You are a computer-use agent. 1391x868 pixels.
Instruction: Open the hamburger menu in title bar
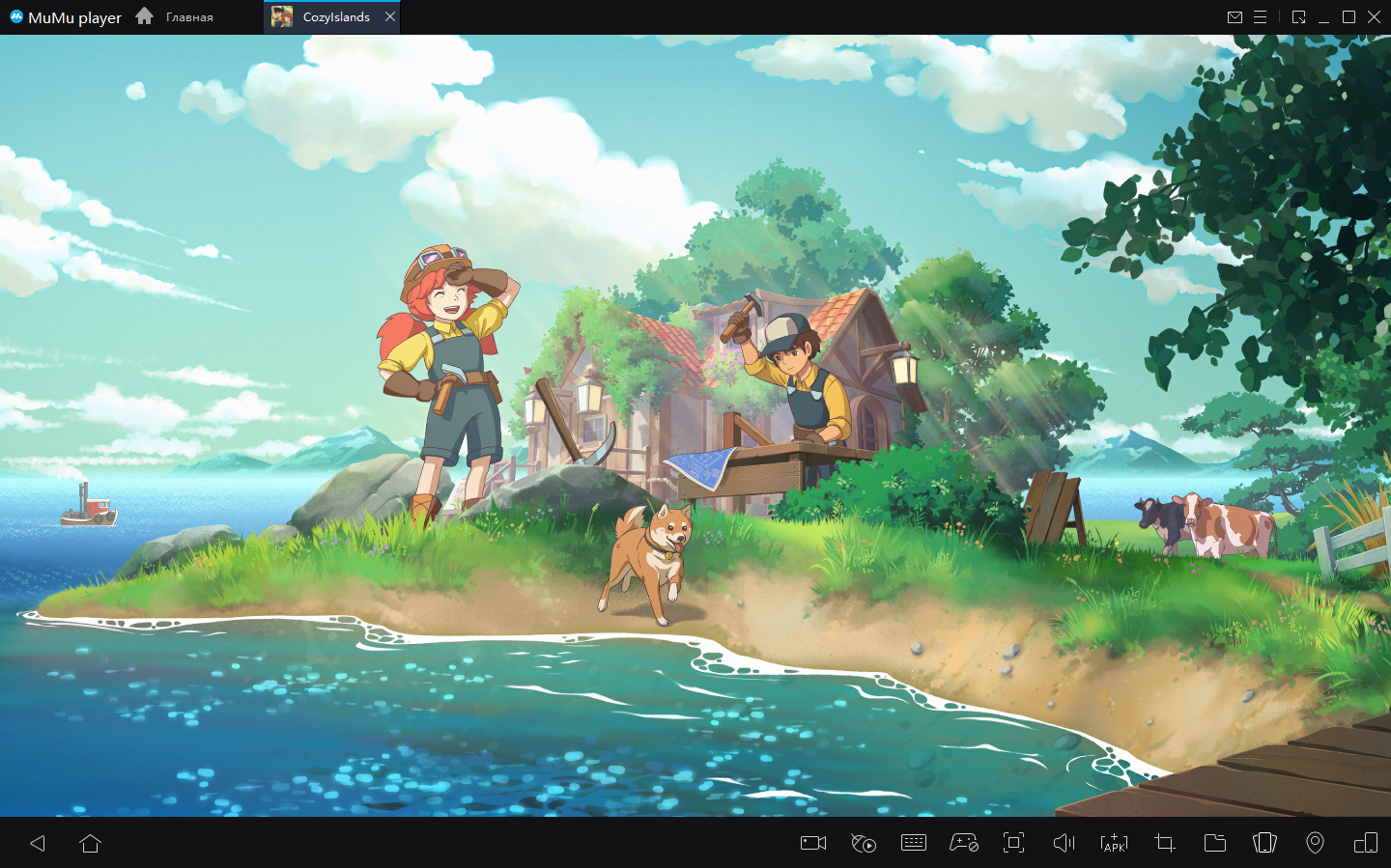coord(1260,17)
